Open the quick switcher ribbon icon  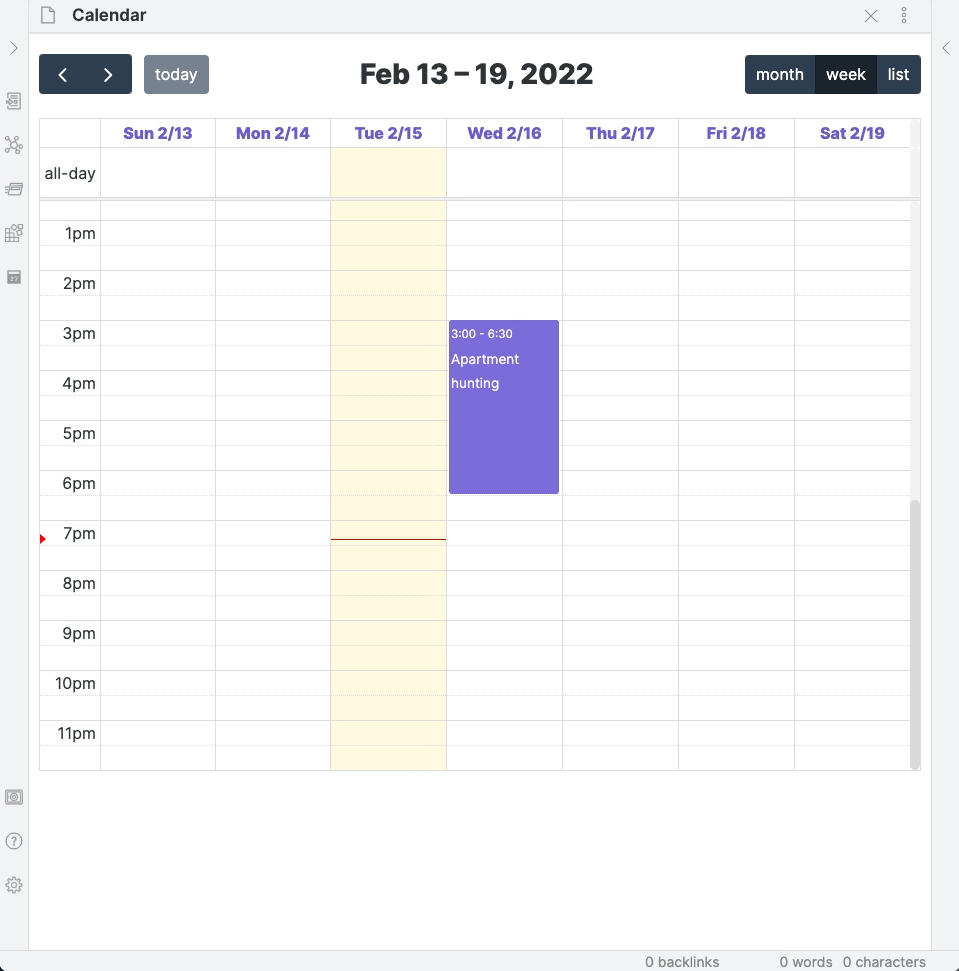click(x=14, y=101)
